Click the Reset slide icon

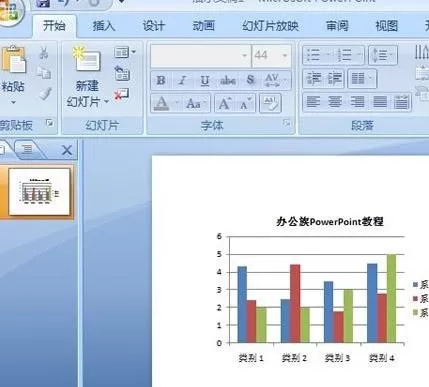click(122, 74)
